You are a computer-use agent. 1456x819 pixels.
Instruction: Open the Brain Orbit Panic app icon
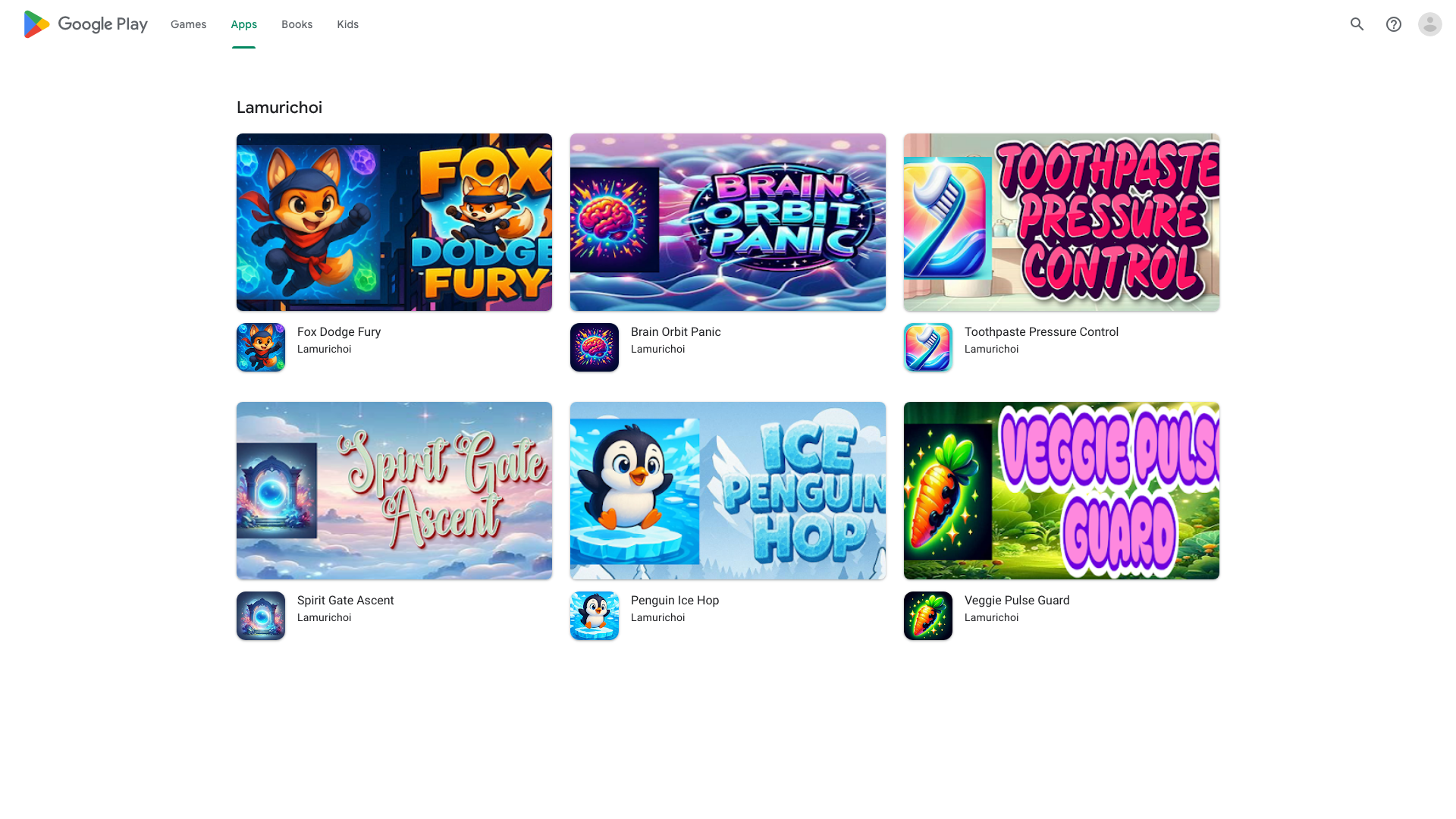(x=595, y=347)
